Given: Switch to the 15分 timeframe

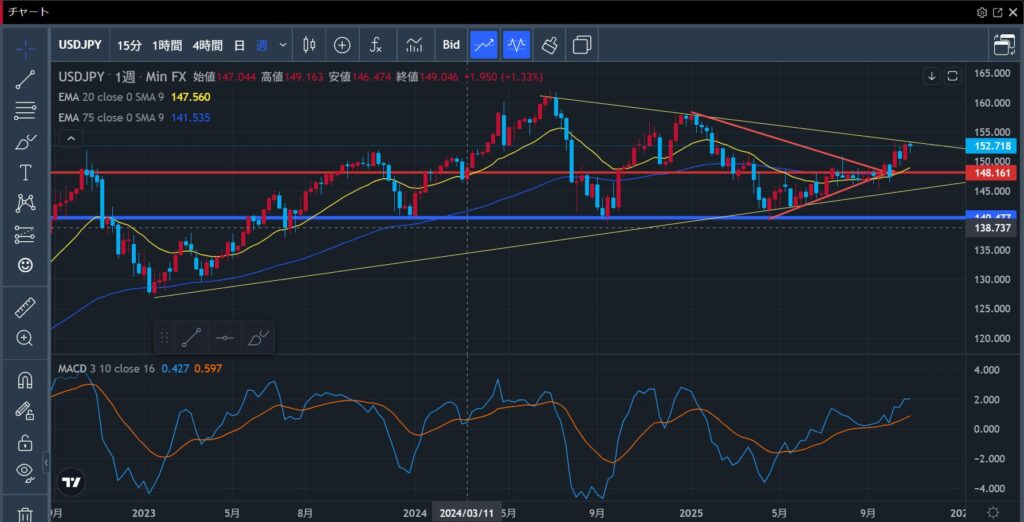Looking at the screenshot, I should [129, 45].
